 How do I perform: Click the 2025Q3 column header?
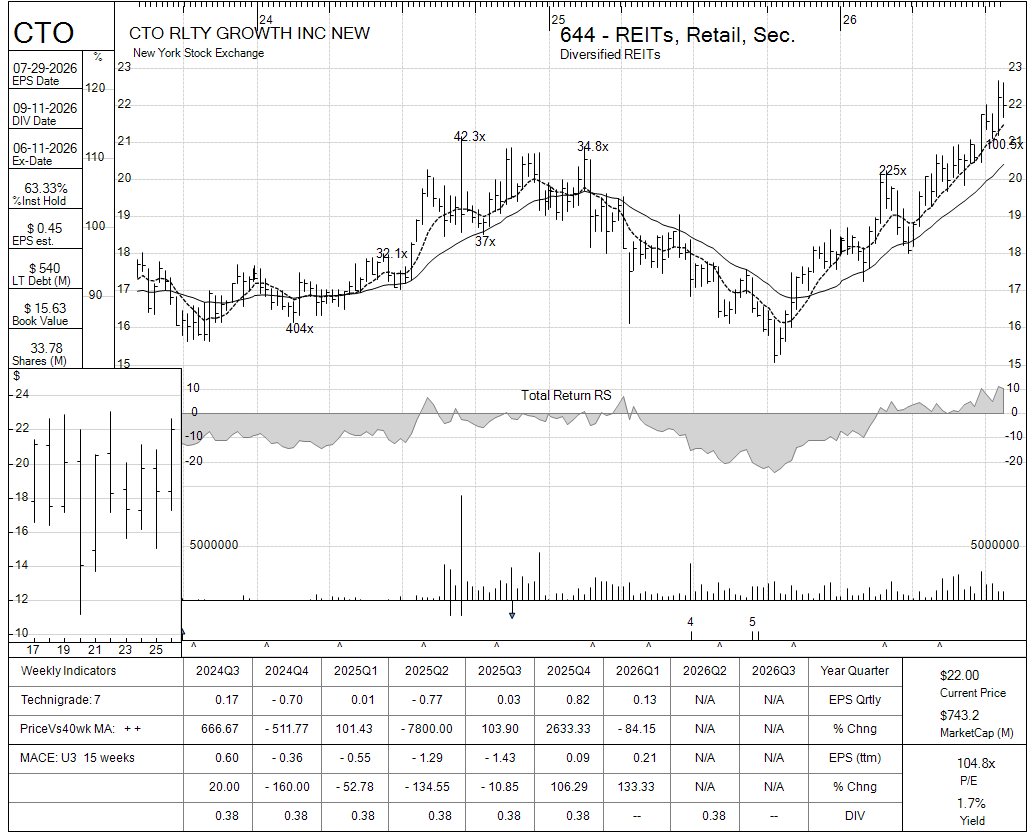(500, 671)
